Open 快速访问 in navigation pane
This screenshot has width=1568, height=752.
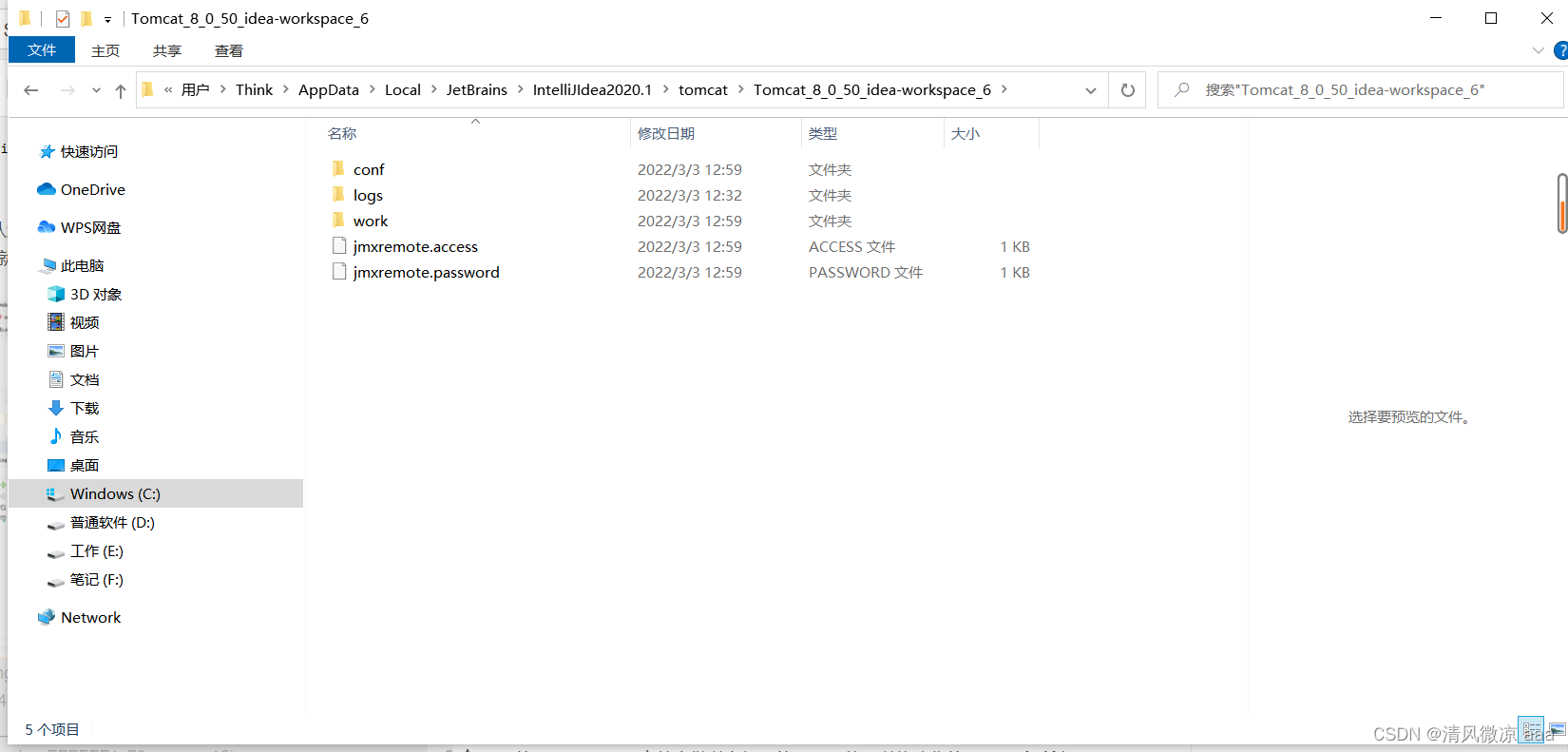click(x=89, y=152)
